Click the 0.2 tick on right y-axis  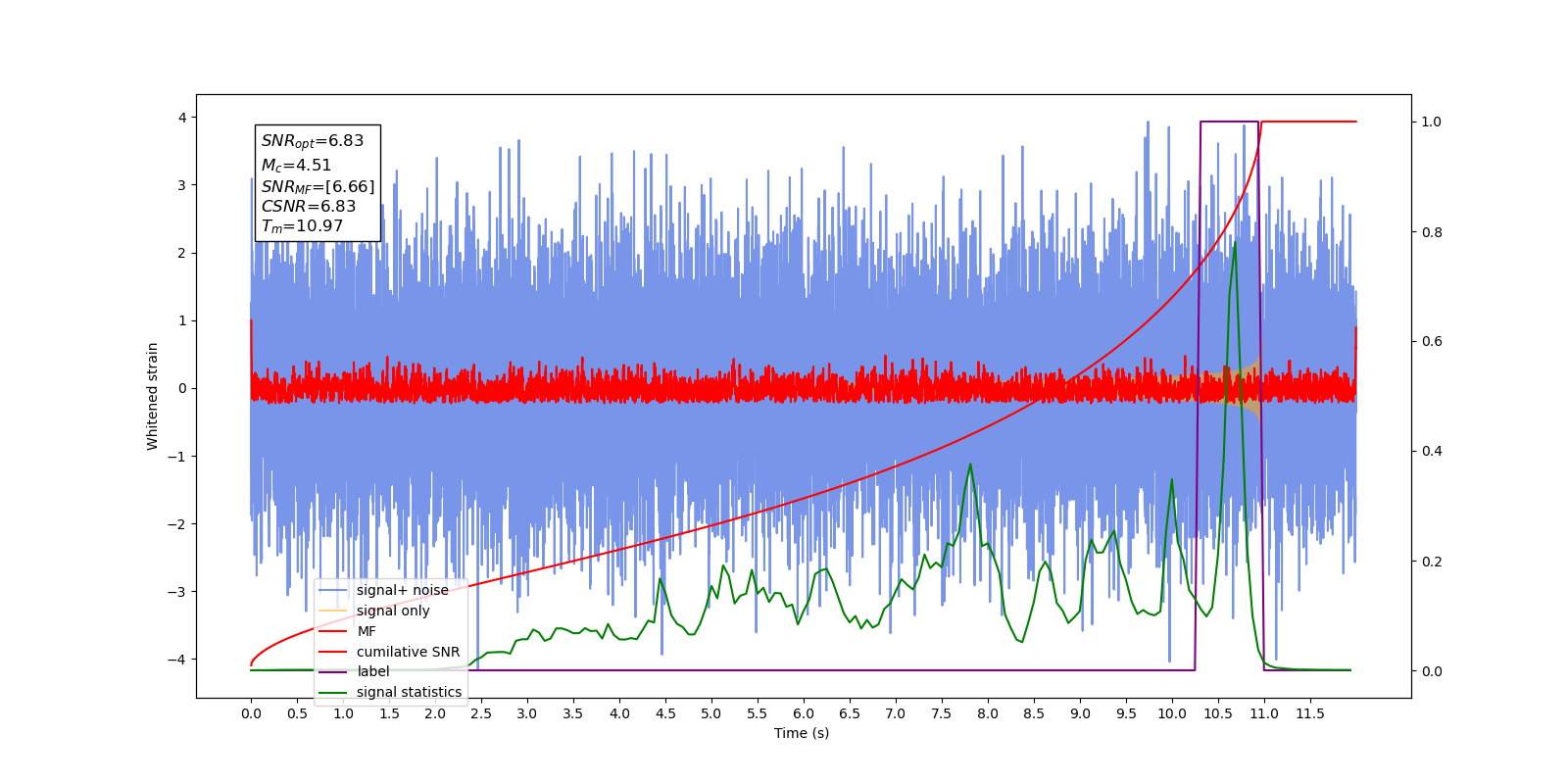click(1432, 562)
